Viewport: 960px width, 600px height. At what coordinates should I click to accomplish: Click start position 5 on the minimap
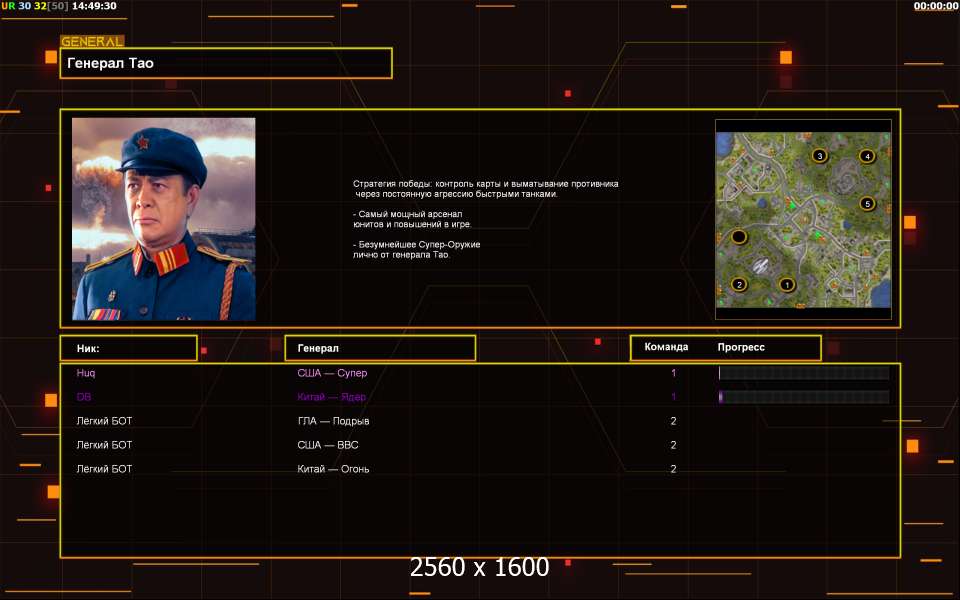(867, 204)
